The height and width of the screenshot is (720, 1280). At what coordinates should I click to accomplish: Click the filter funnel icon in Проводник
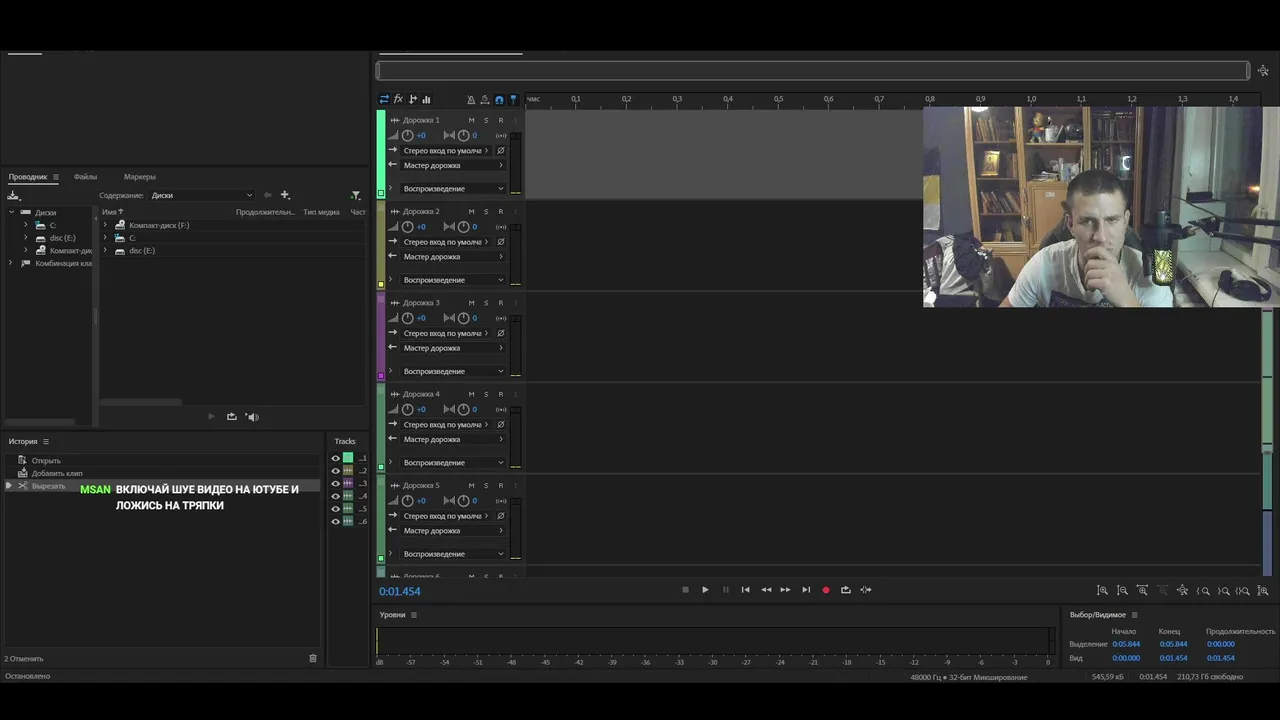[356, 195]
